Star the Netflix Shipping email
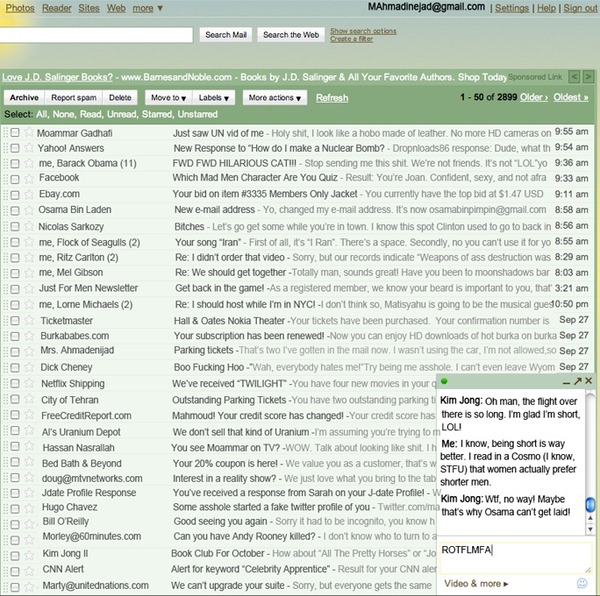The width and height of the screenshot is (600, 596). [x=29, y=383]
